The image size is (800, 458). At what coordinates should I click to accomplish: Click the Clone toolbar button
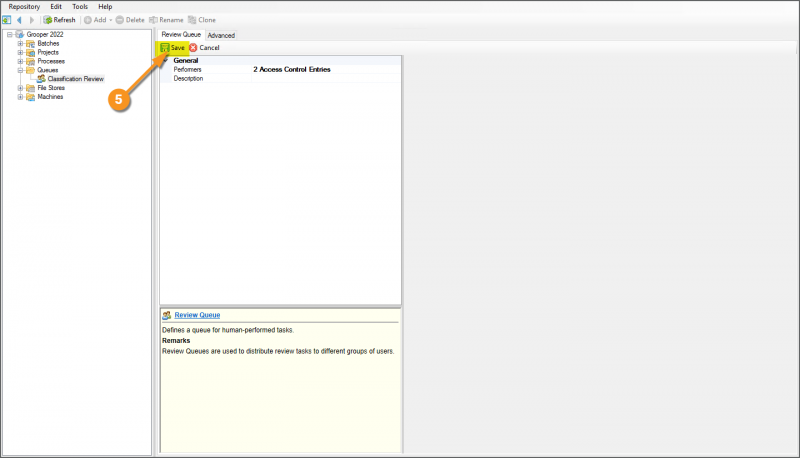tap(202, 20)
